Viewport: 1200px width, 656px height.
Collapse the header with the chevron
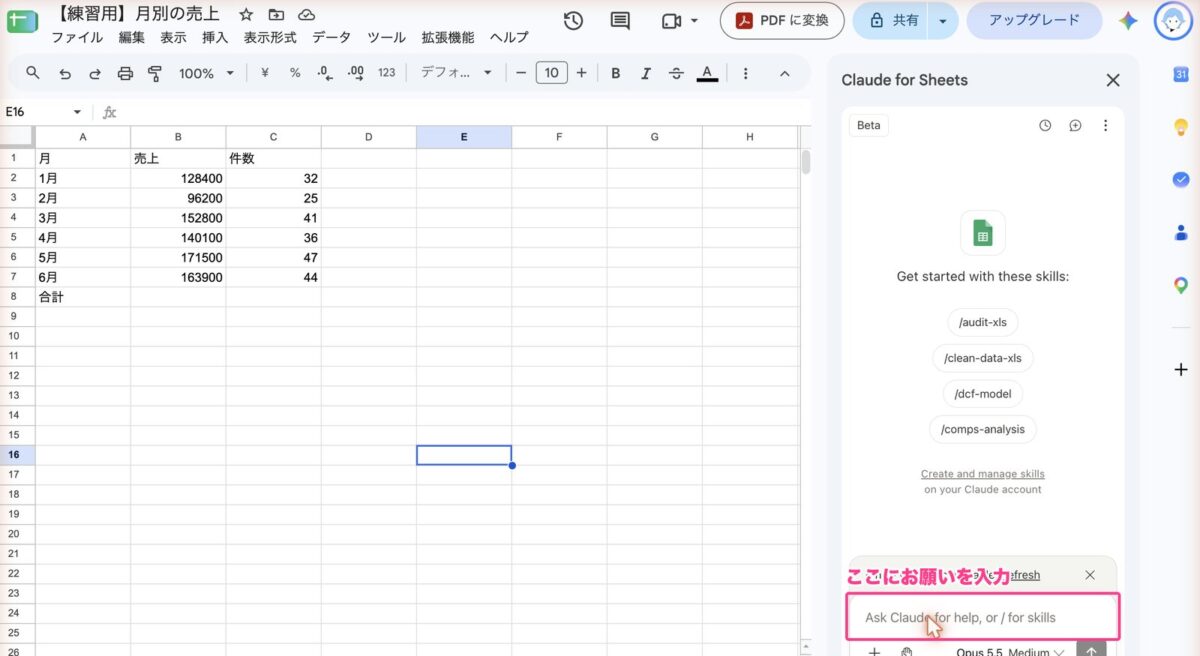(785, 73)
